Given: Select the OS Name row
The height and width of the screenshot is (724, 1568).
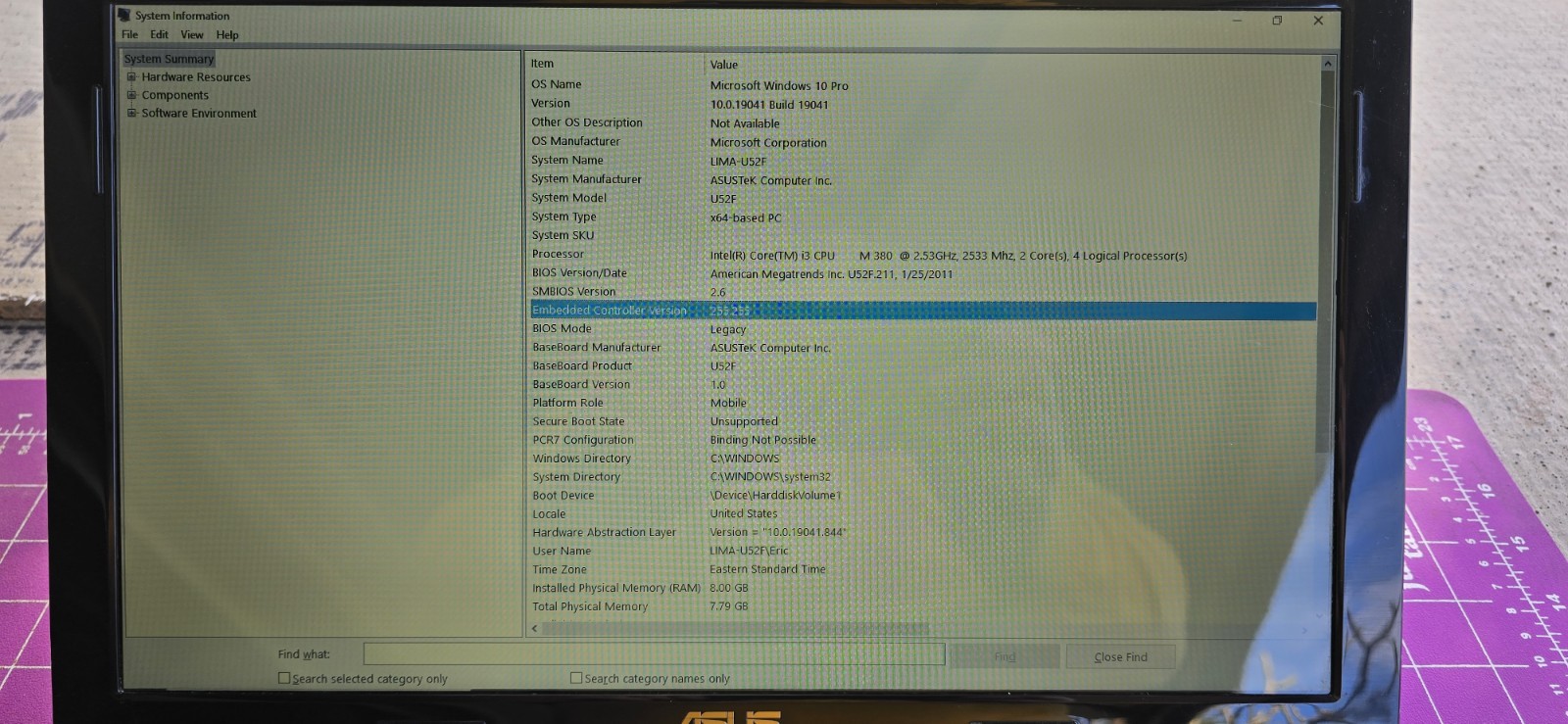Looking at the screenshot, I should pyautogui.click(x=921, y=85).
